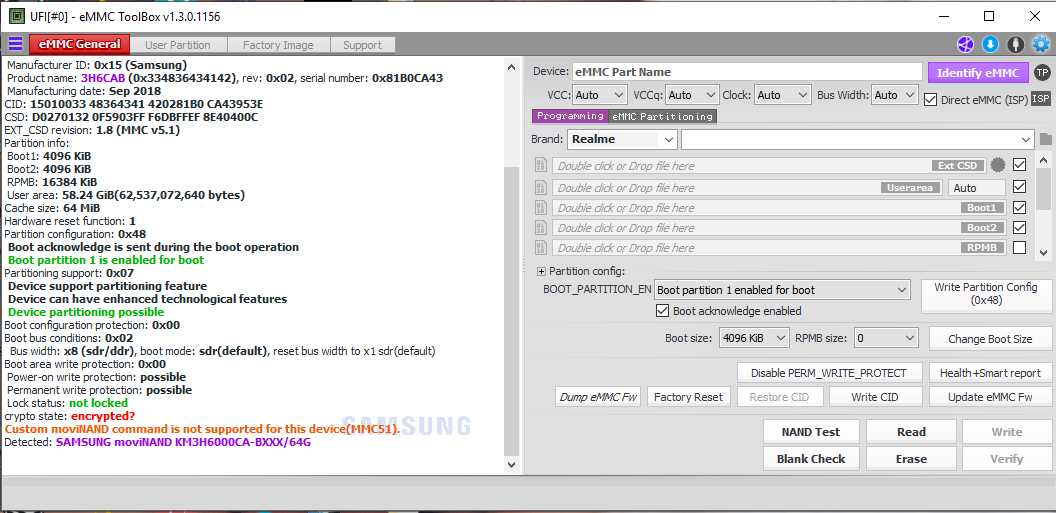
Task: Click Disable PERM_WRITE_PROTECT button
Action: tap(828, 372)
